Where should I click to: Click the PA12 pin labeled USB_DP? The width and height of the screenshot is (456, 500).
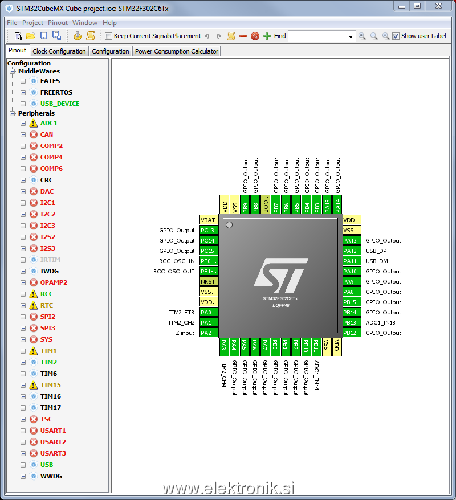tap(351, 251)
